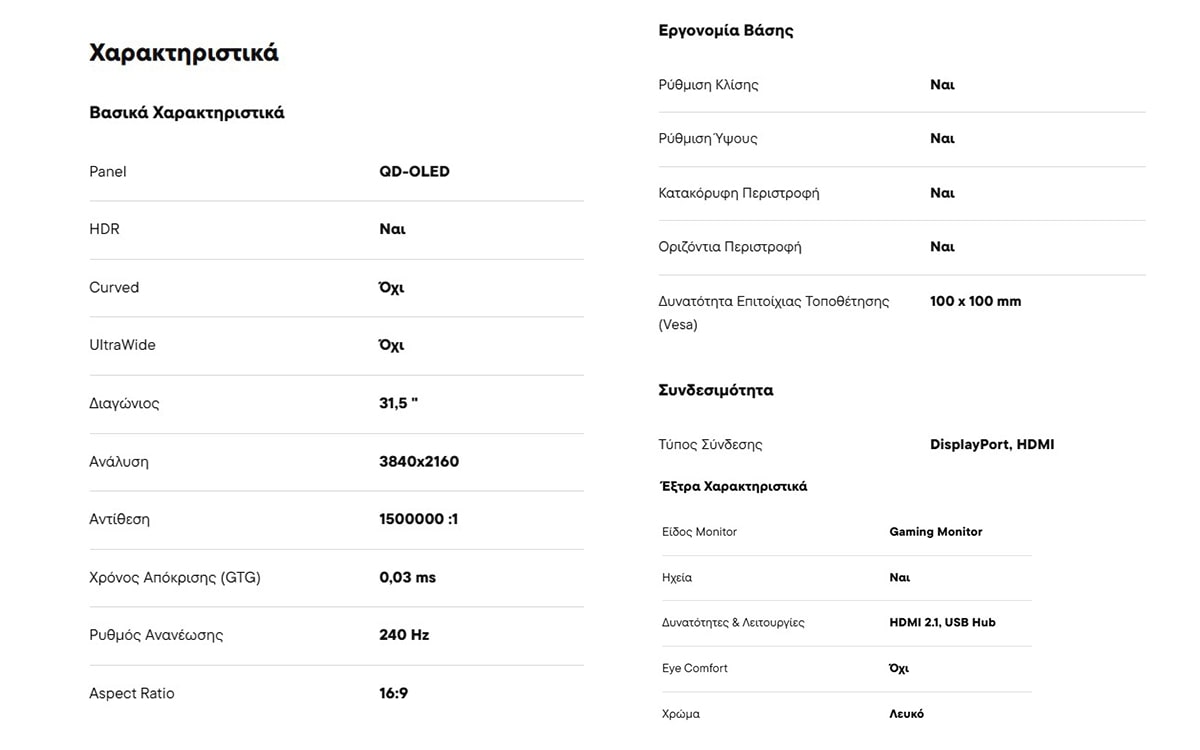Click the Συνδεσιμότητα section heading
Image resolution: width=1200 pixels, height=750 pixels.
pyautogui.click(x=716, y=390)
